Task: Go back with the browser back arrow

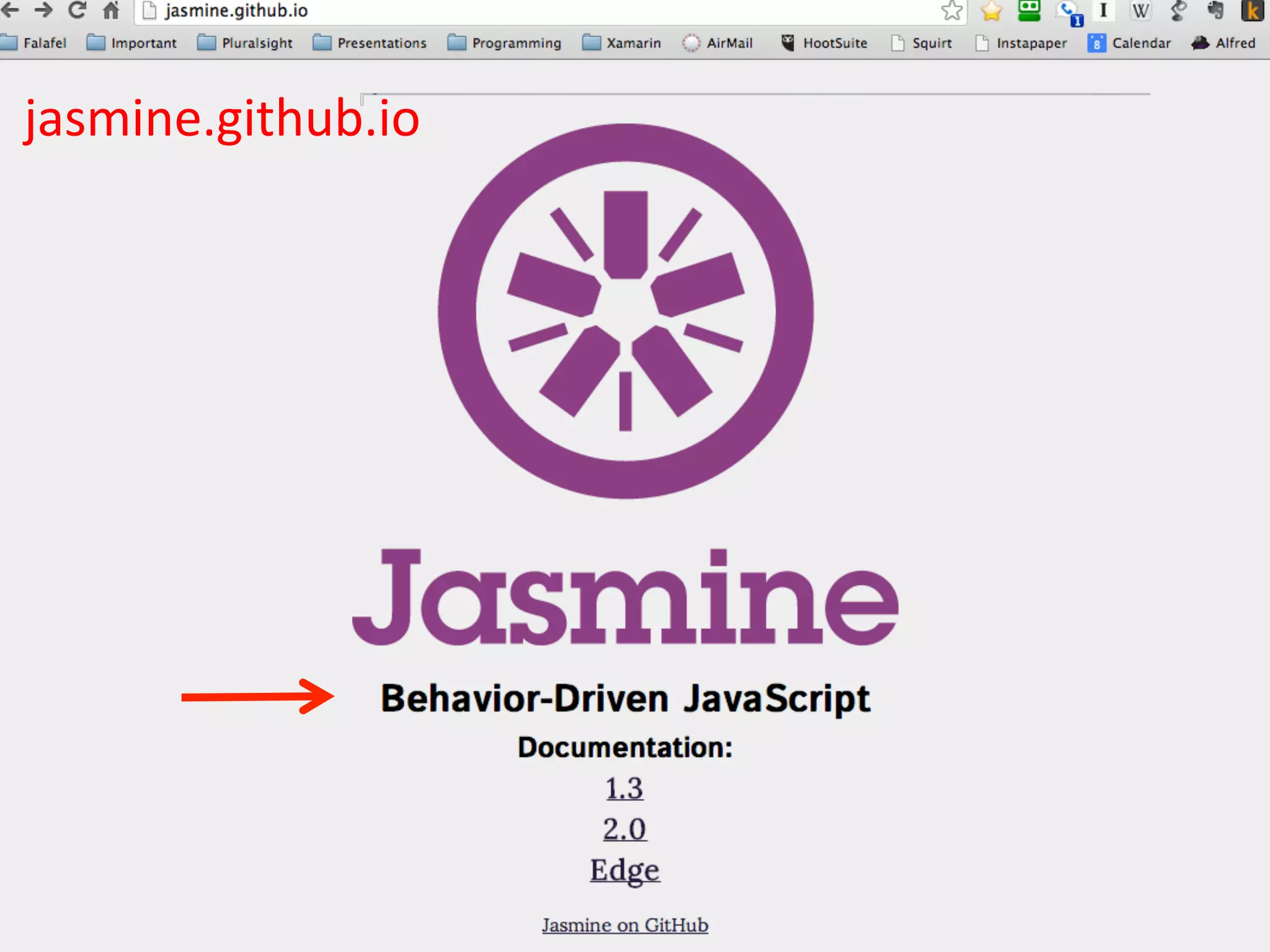Action: coord(11,10)
